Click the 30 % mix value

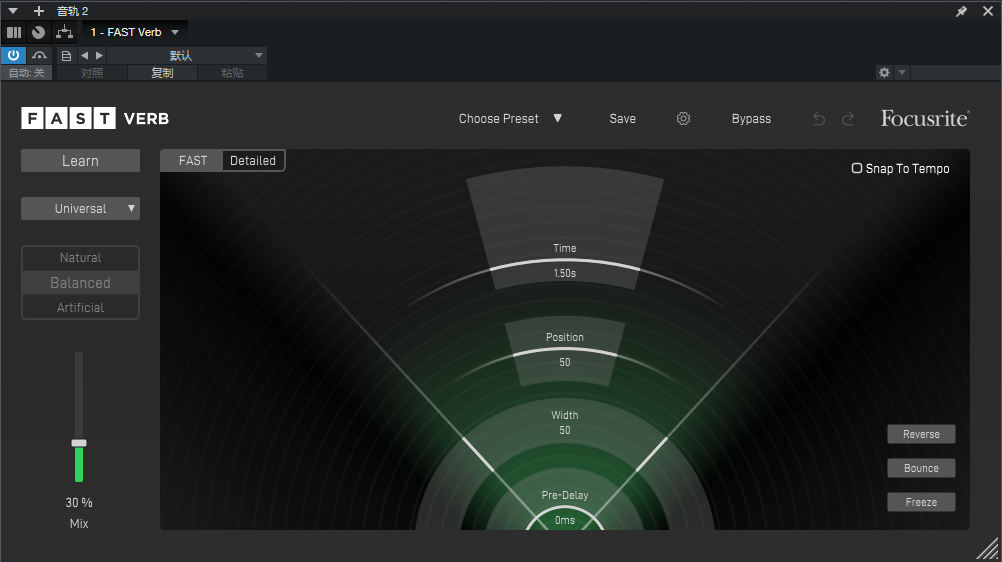(x=79, y=503)
